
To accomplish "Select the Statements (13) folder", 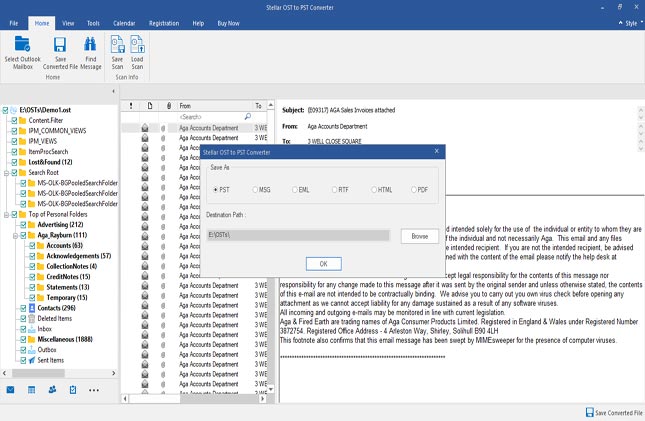I will [x=67, y=287].
